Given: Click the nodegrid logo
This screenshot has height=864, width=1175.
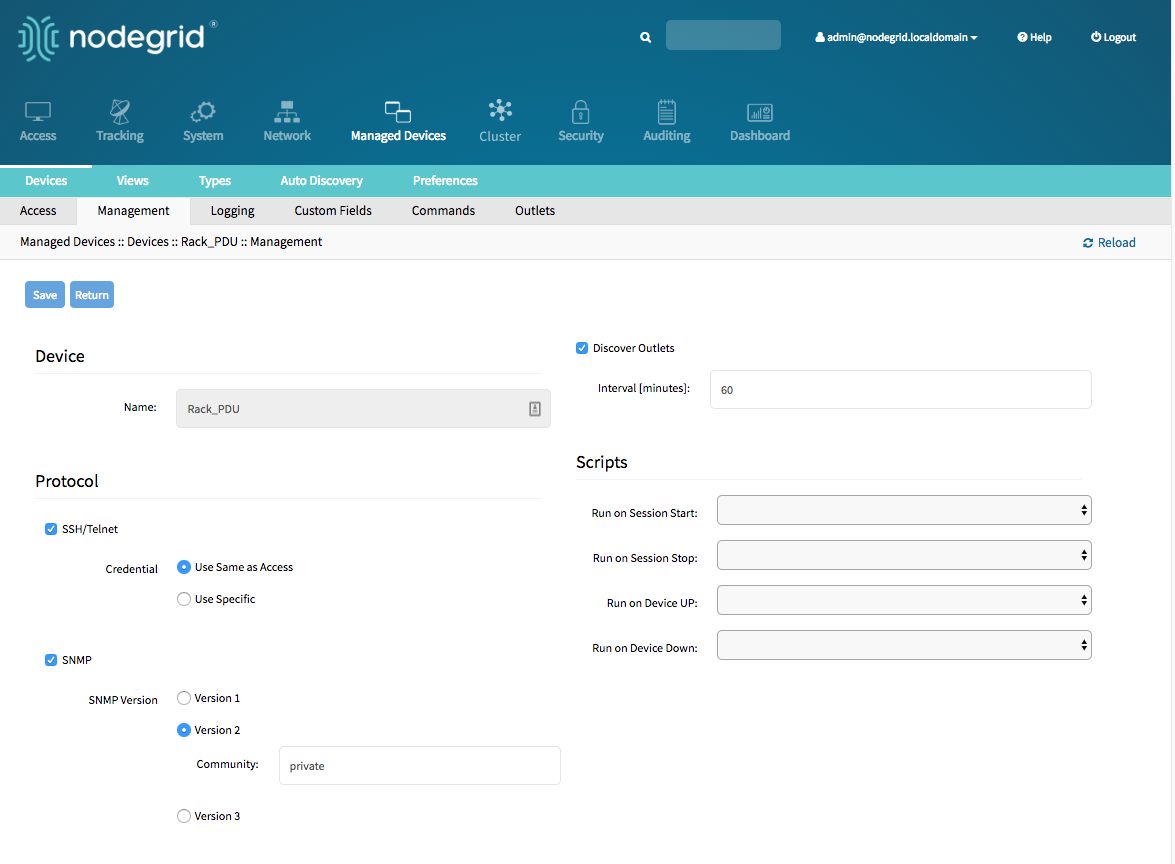Looking at the screenshot, I should point(118,38).
